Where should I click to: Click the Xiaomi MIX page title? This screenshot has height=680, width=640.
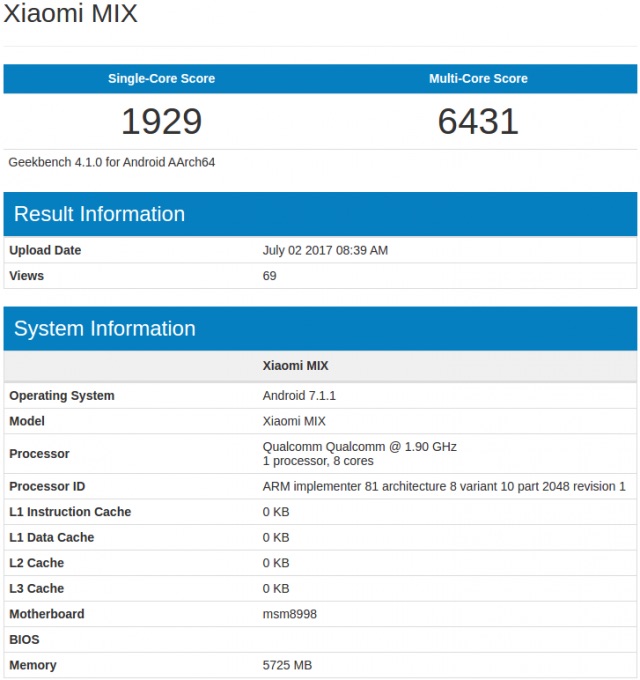coord(70,13)
